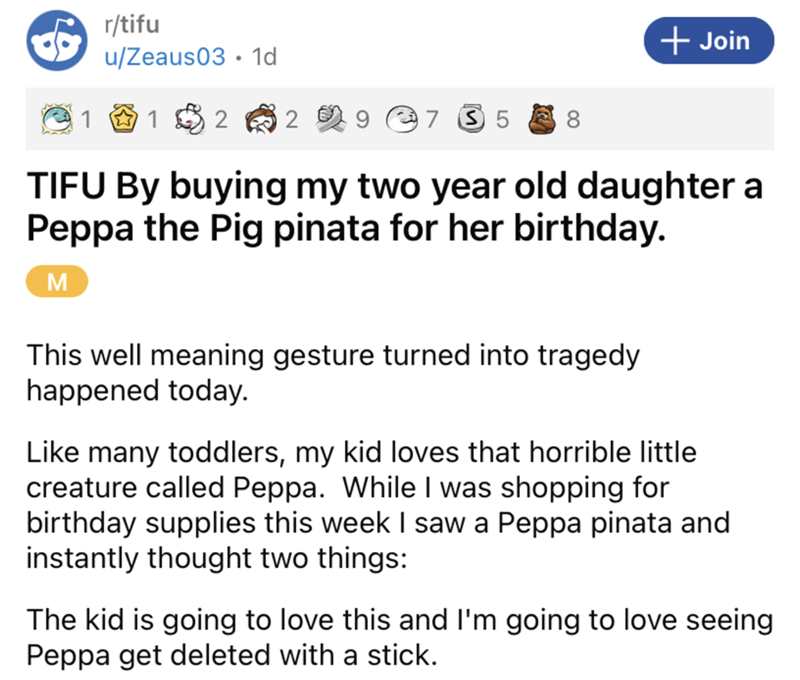Image resolution: width=800 pixels, height=680 pixels.
Task: Click the teal badge award icon
Action: (57, 122)
